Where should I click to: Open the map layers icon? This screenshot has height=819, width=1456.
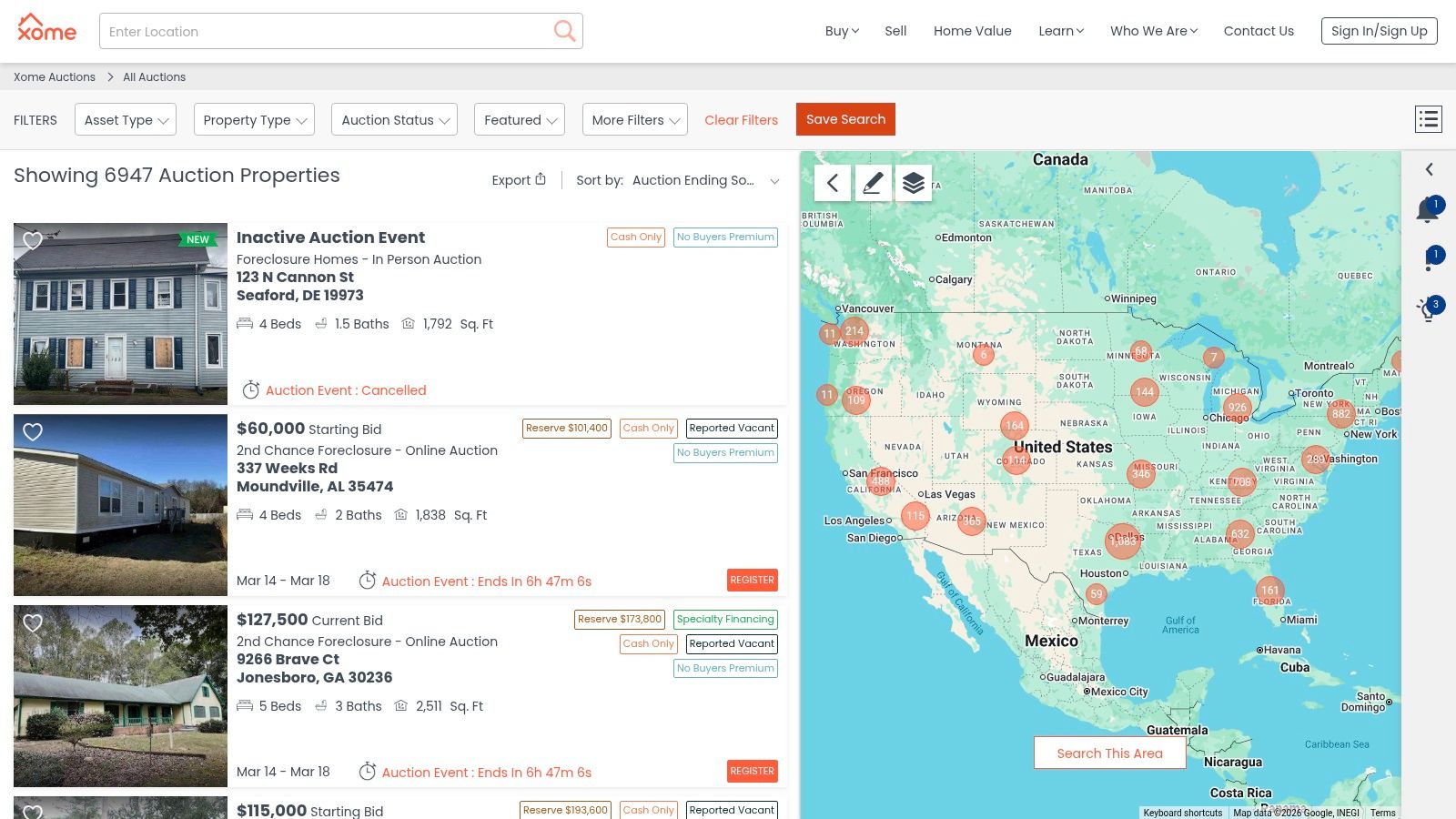click(914, 183)
